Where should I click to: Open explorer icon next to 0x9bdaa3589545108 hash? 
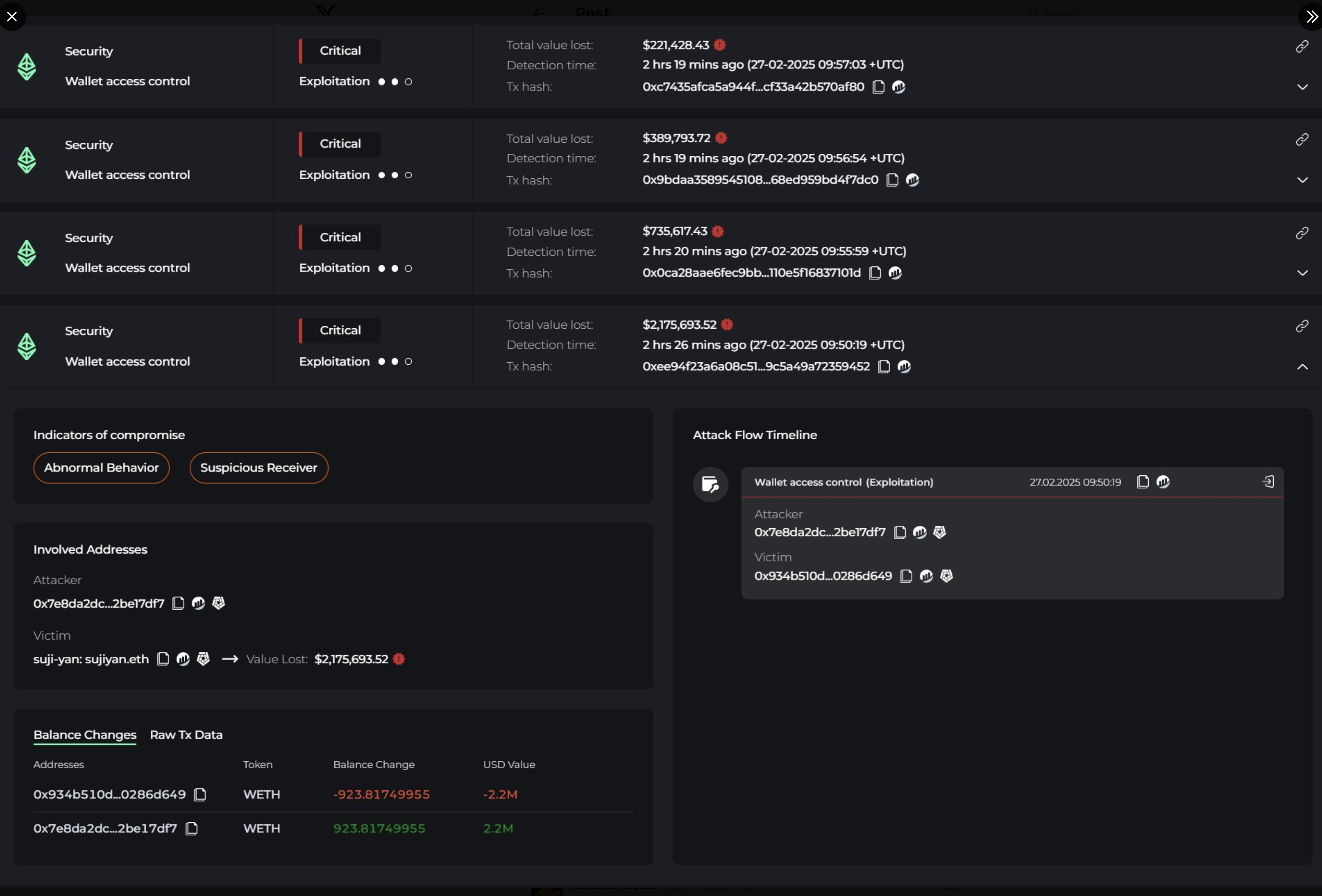coord(912,180)
